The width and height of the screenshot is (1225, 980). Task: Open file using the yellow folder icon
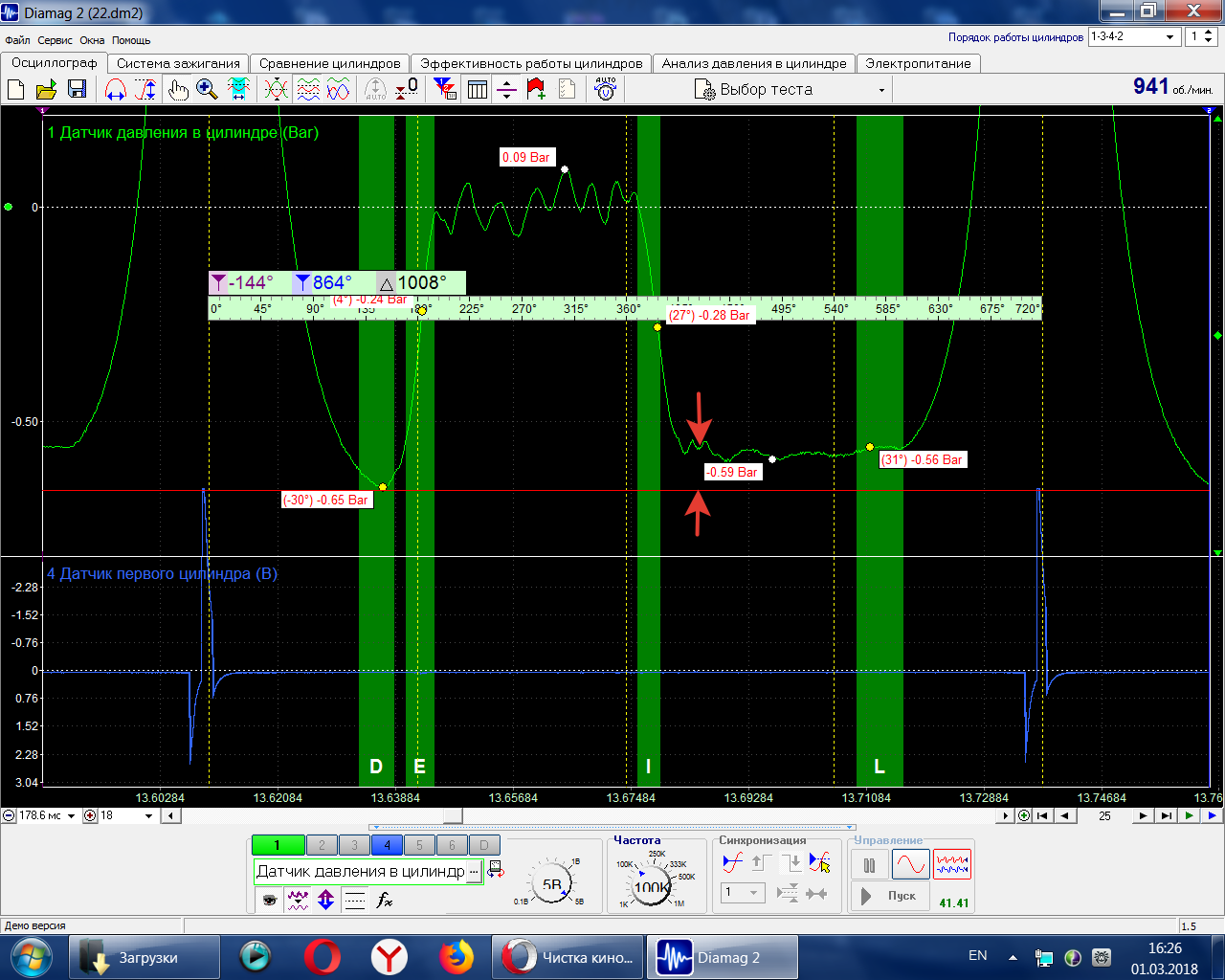point(46,89)
